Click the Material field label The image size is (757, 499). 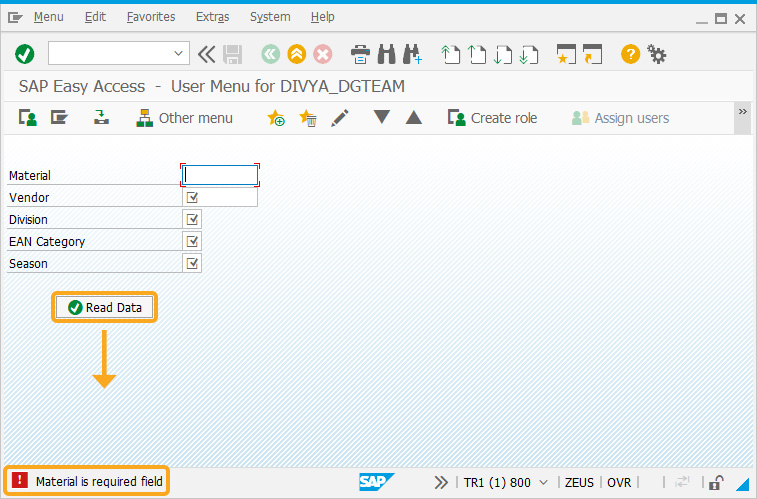(30, 176)
